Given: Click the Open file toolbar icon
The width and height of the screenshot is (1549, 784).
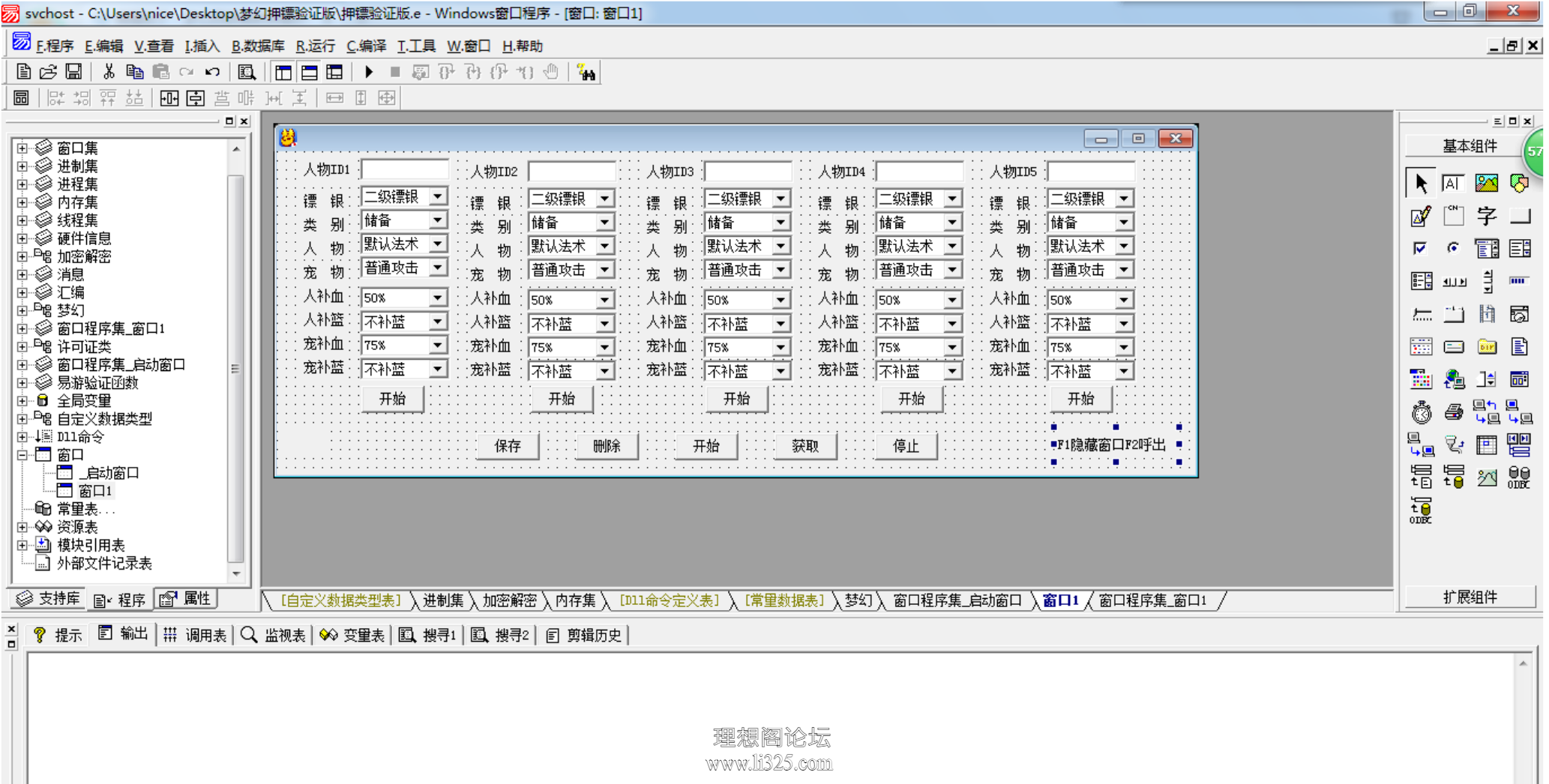Looking at the screenshot, I should click(x=48, y=72).
